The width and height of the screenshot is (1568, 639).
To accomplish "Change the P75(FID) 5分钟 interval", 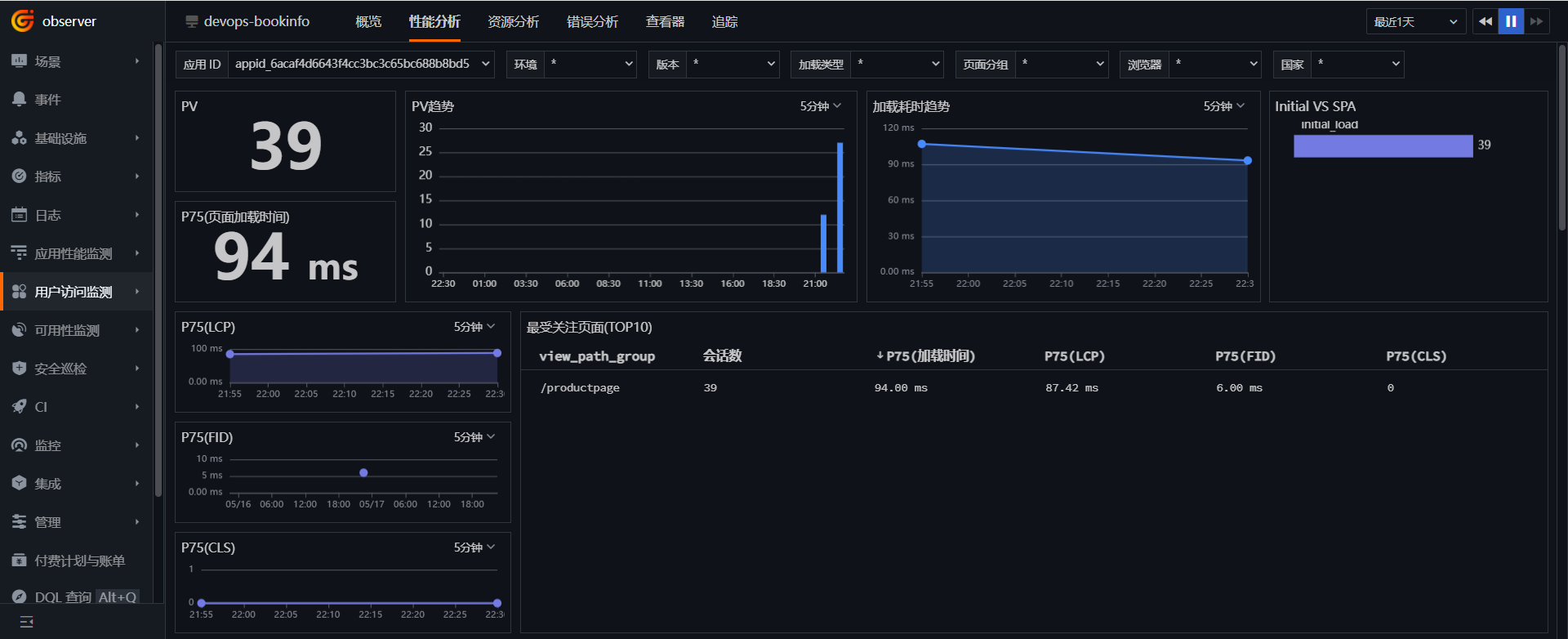I will click(x=474, y=437).
